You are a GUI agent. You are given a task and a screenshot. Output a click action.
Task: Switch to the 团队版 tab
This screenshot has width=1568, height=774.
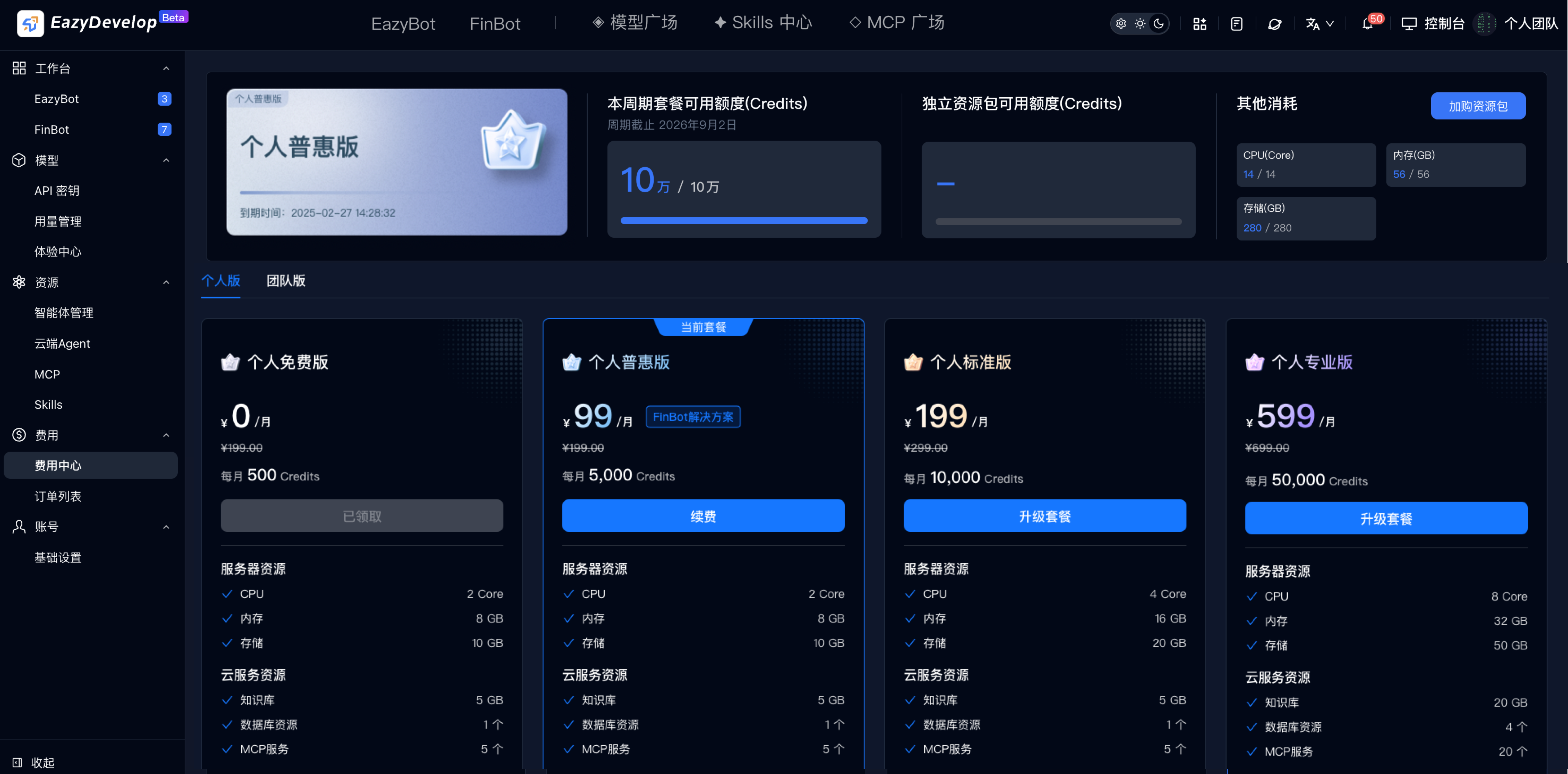tap(286, 281)
